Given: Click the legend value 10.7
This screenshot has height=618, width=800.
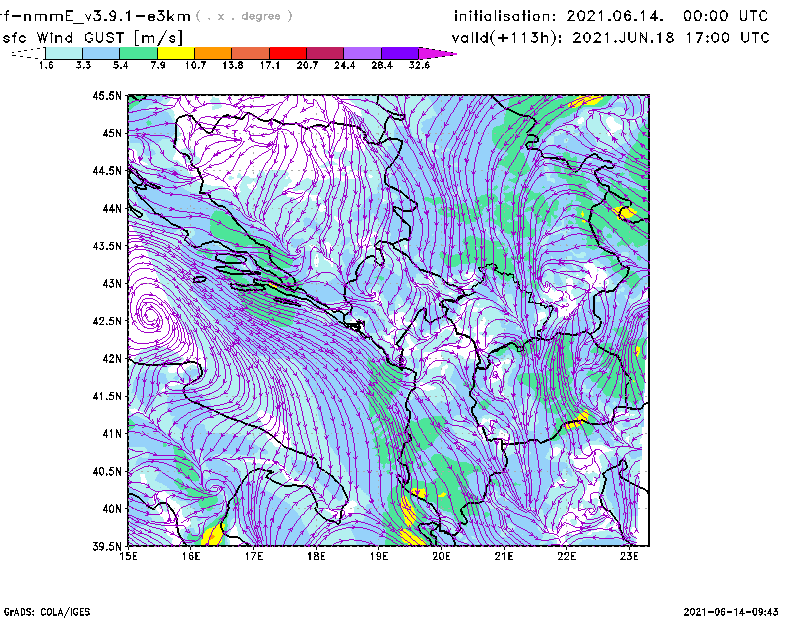Looking at the screenshot, I should click(x=195, y=65).
